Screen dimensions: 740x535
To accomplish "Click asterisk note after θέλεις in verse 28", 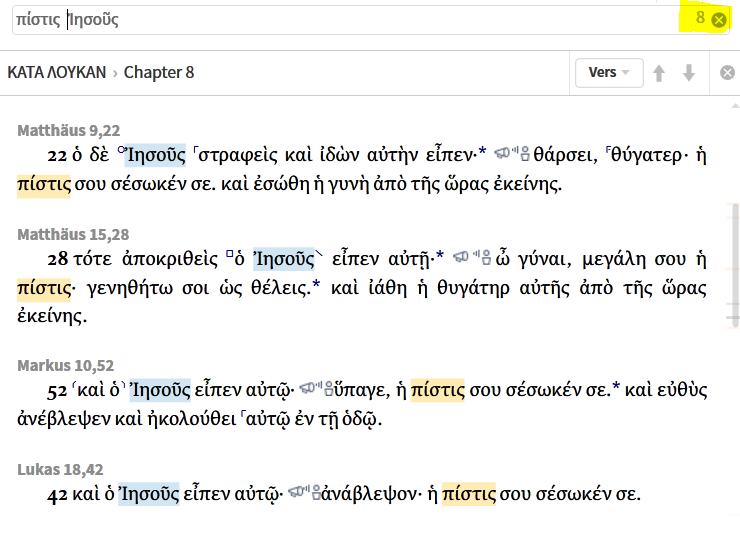I will [x=316, y=284].
